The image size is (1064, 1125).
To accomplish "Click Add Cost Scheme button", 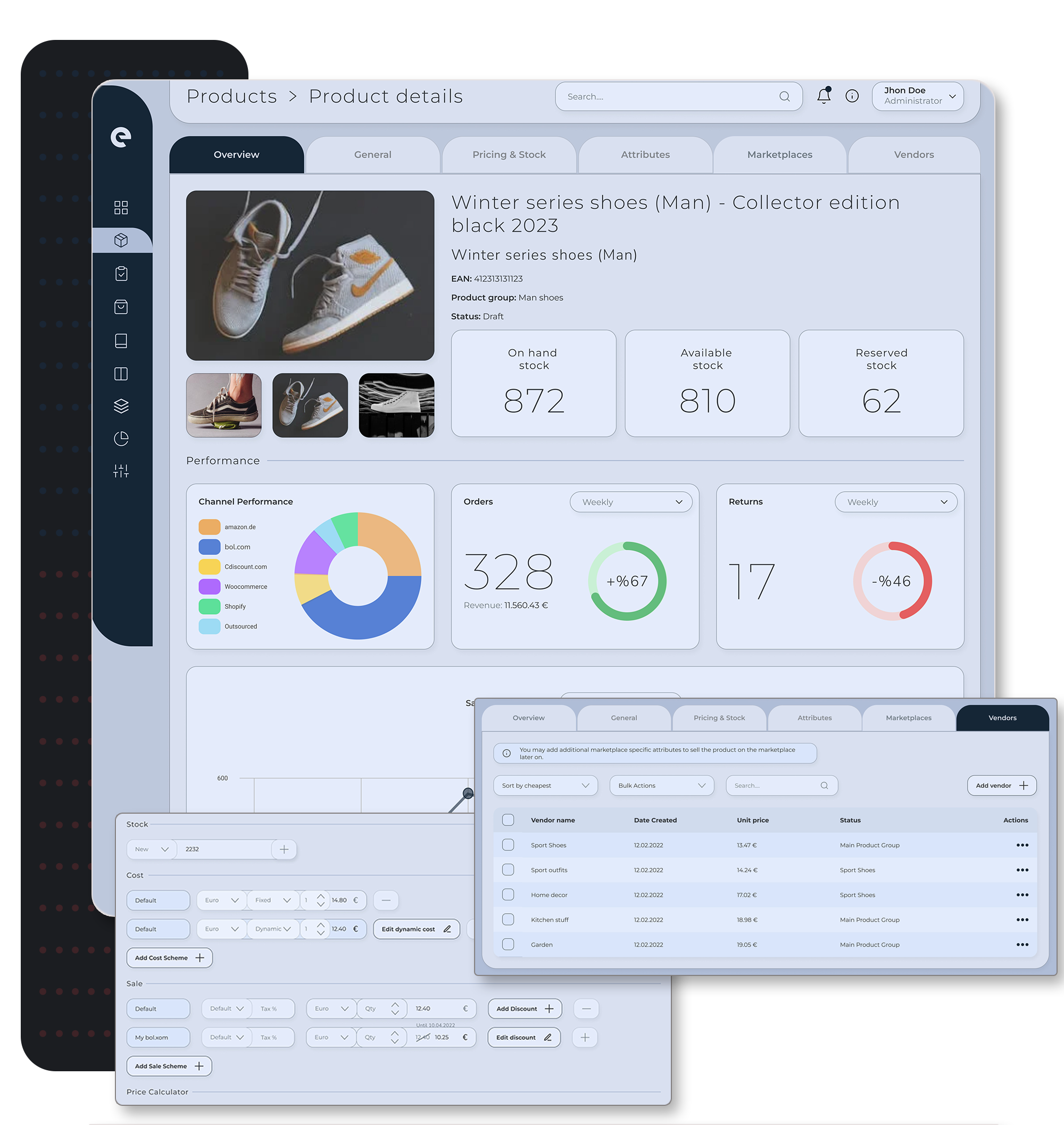I will coord(169,958).
